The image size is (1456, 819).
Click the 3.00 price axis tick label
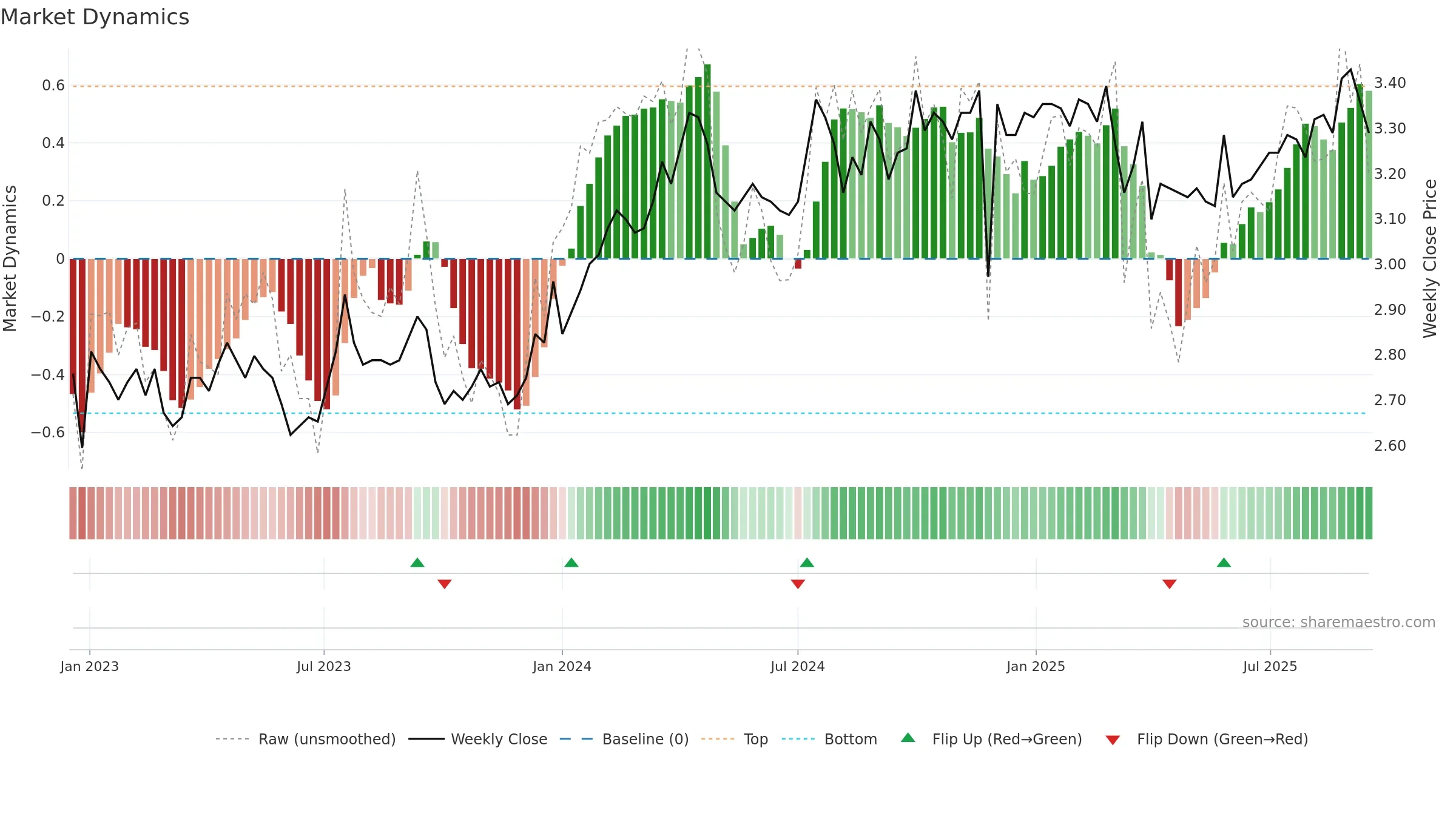point(1390,265)
